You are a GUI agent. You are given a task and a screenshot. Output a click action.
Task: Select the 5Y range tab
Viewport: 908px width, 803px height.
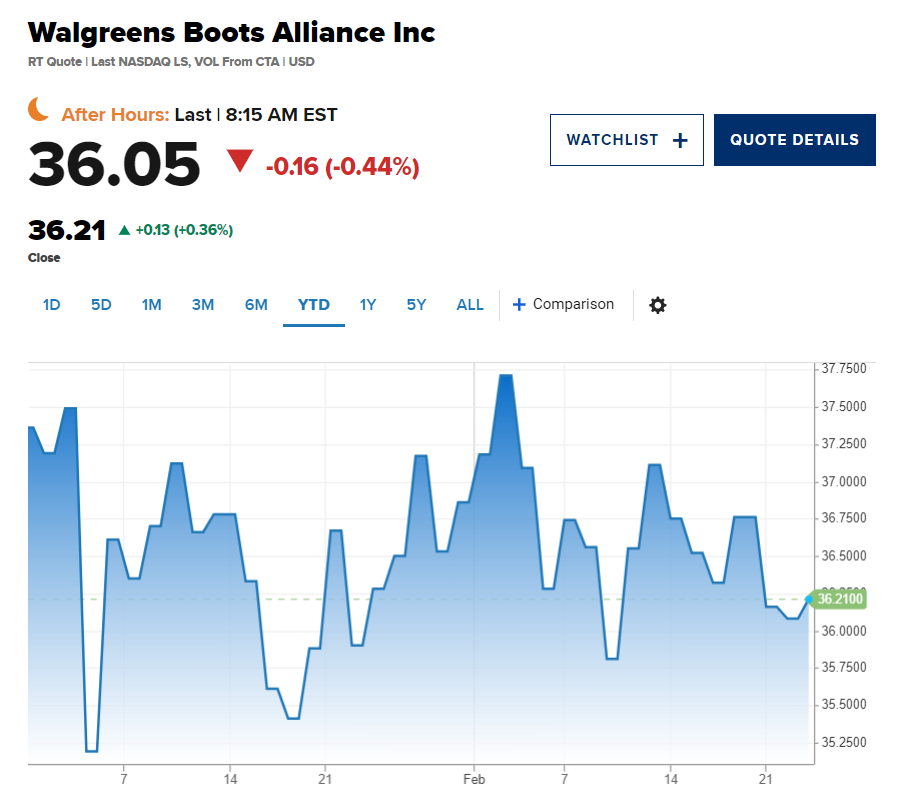coord(416,305)
